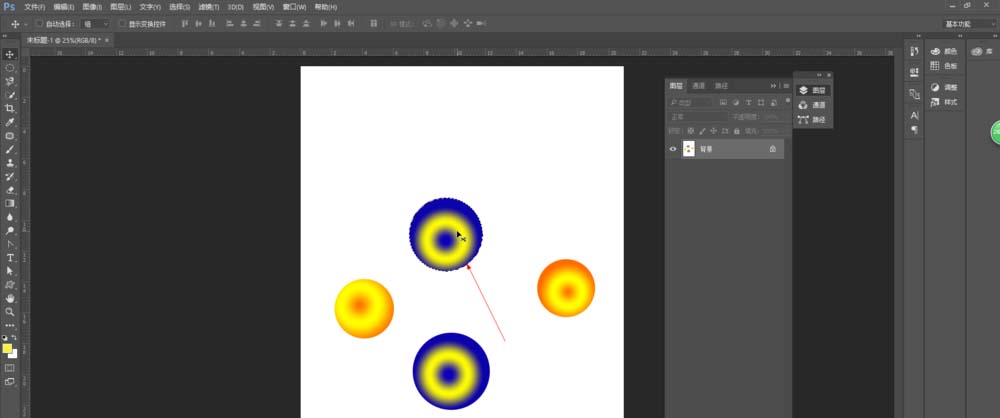Select the Move tool in the toolbox

(x=10, y=54)
